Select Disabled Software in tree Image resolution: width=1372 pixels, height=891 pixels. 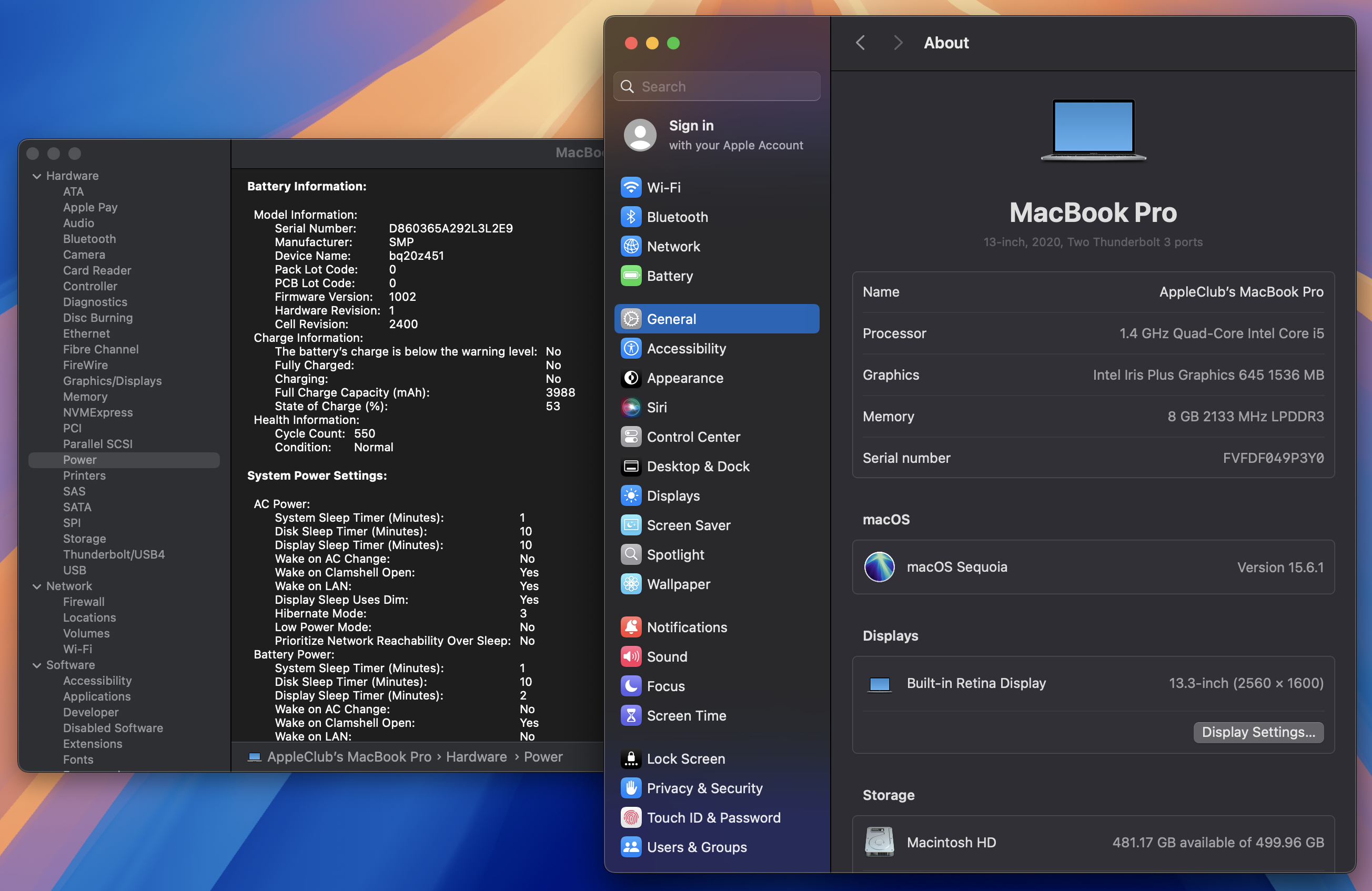[x=113, y=728]
